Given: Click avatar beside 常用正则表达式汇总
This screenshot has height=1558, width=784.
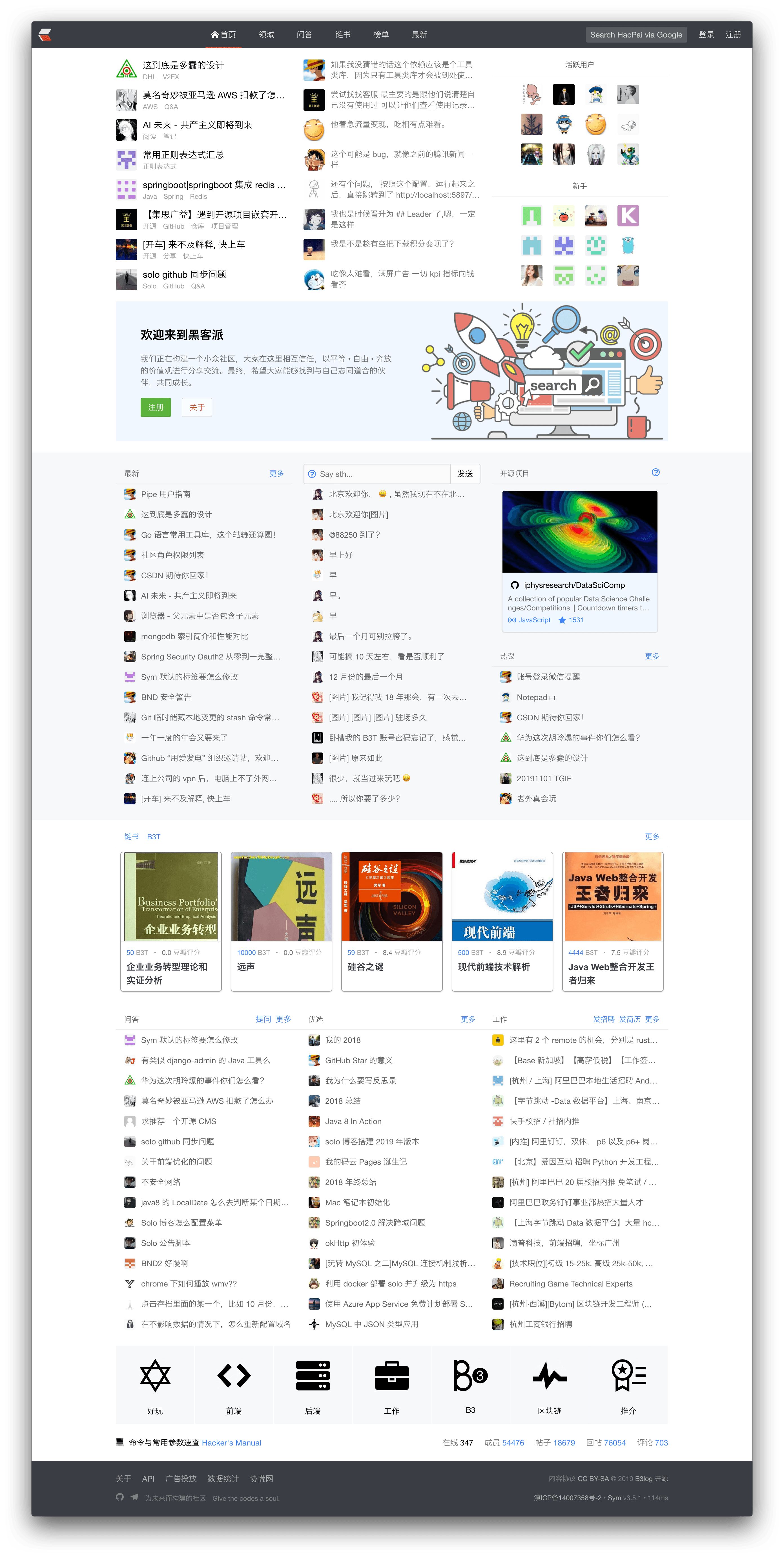Looking at the screenshot, I should pos(126,160).
